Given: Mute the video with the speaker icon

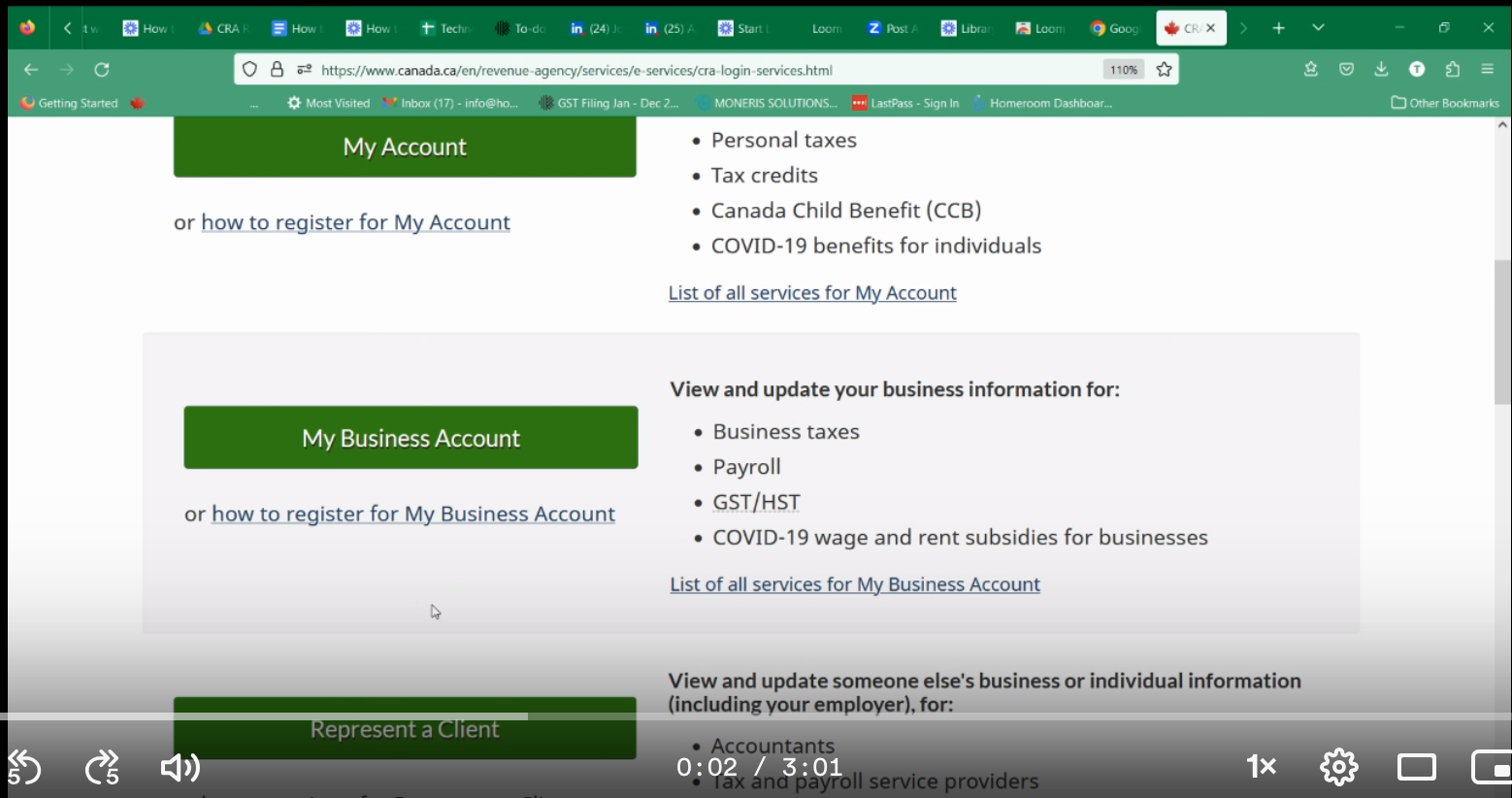Looking at the screenshot, I should 180,768.
